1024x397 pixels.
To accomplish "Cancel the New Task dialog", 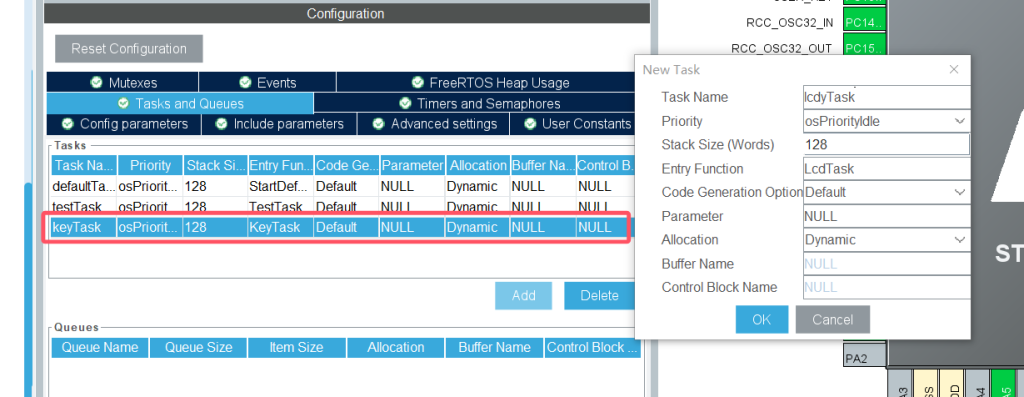I will [x=833, y=319].
